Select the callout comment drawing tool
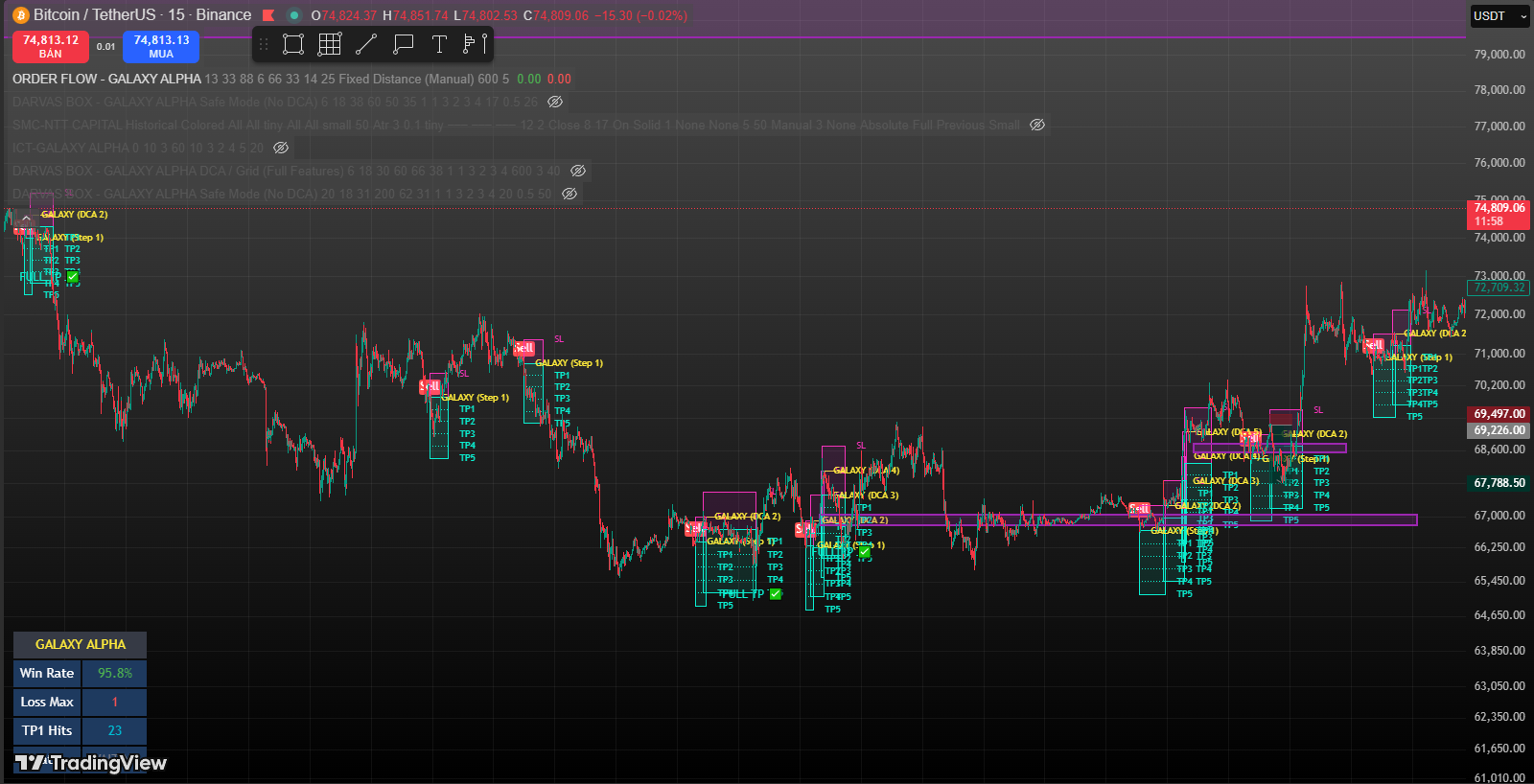Image resolution: width=1534 pixels, height=784 pixels. click(403, 44)
